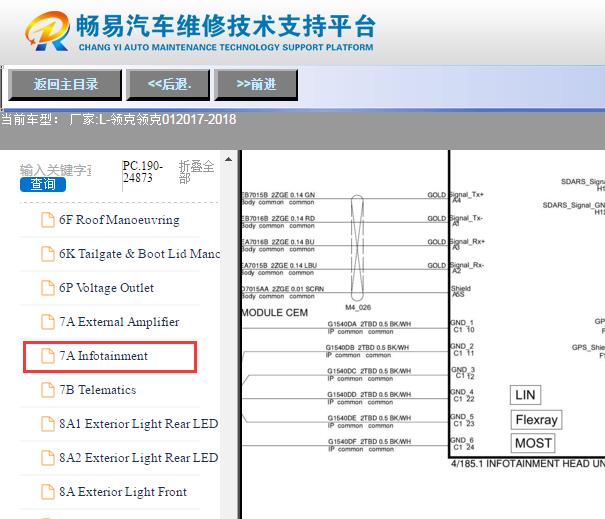The image size is (605, 519).
Task: Click the Signal_Tx+ pin label
Action: pos(467,197)
